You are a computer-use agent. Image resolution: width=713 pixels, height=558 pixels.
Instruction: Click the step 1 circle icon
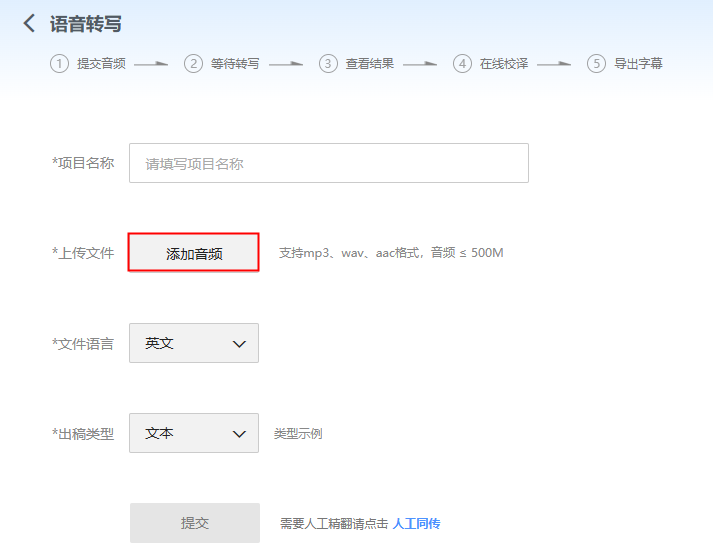coord(60,64)
